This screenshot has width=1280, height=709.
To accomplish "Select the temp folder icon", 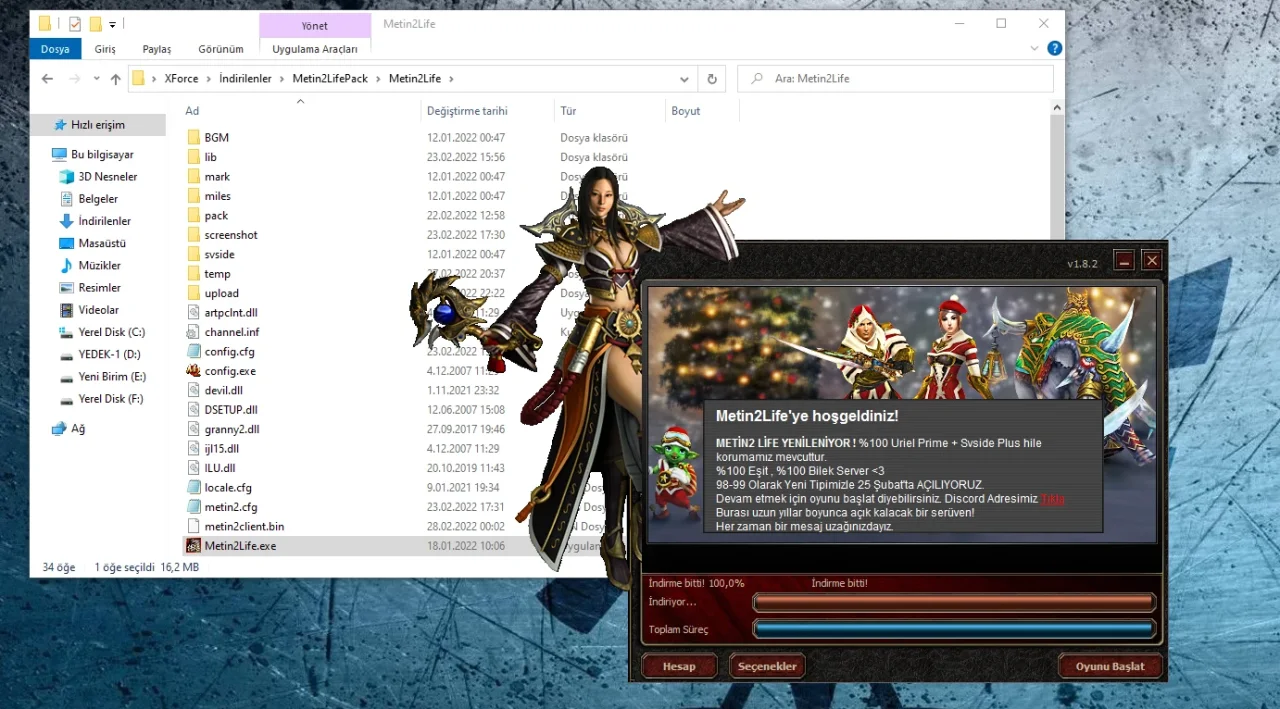I will point(194,274).
